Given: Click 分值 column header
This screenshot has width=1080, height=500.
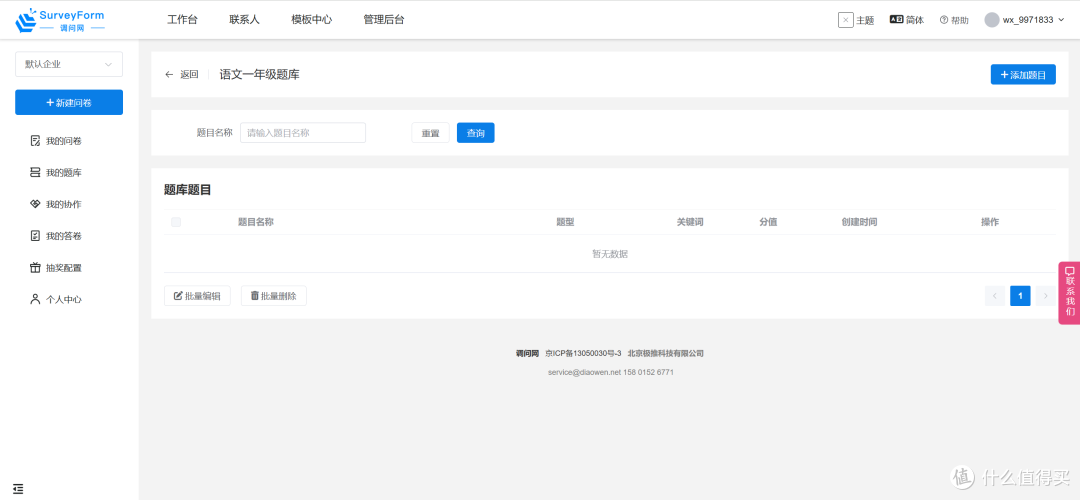Looking at the screenshot, I should point(769,222).
